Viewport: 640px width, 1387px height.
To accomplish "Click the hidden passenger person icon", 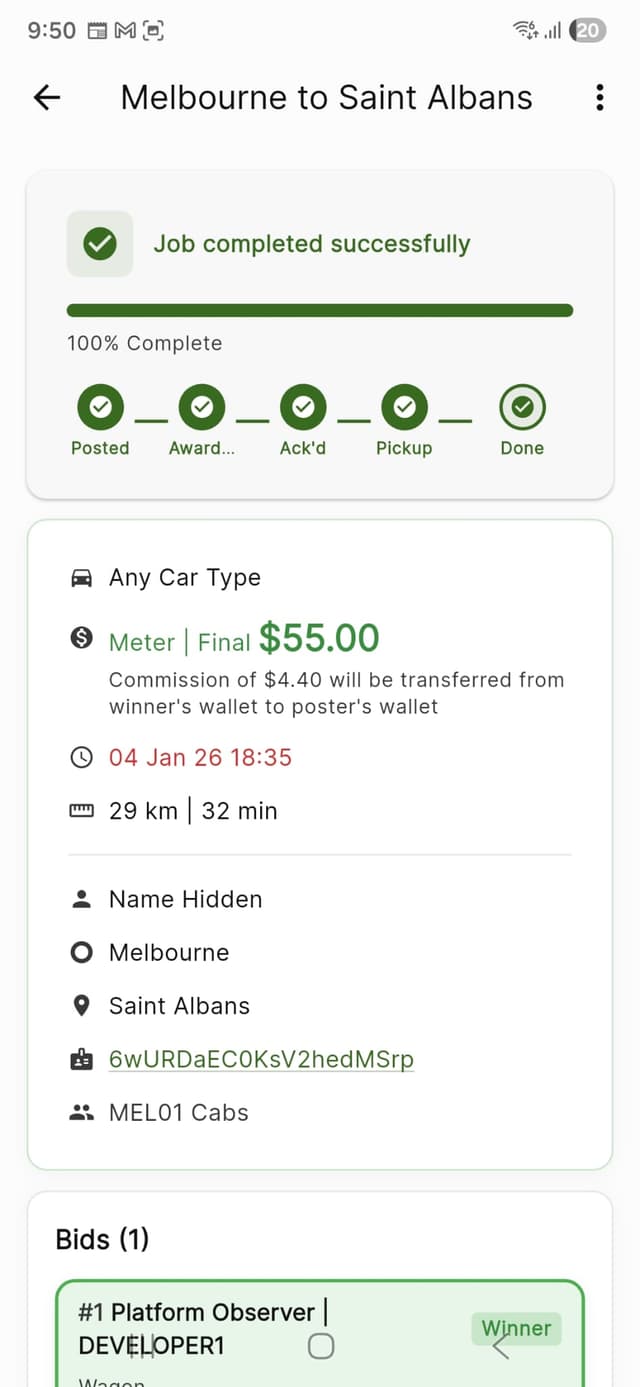I will (83, 899).
